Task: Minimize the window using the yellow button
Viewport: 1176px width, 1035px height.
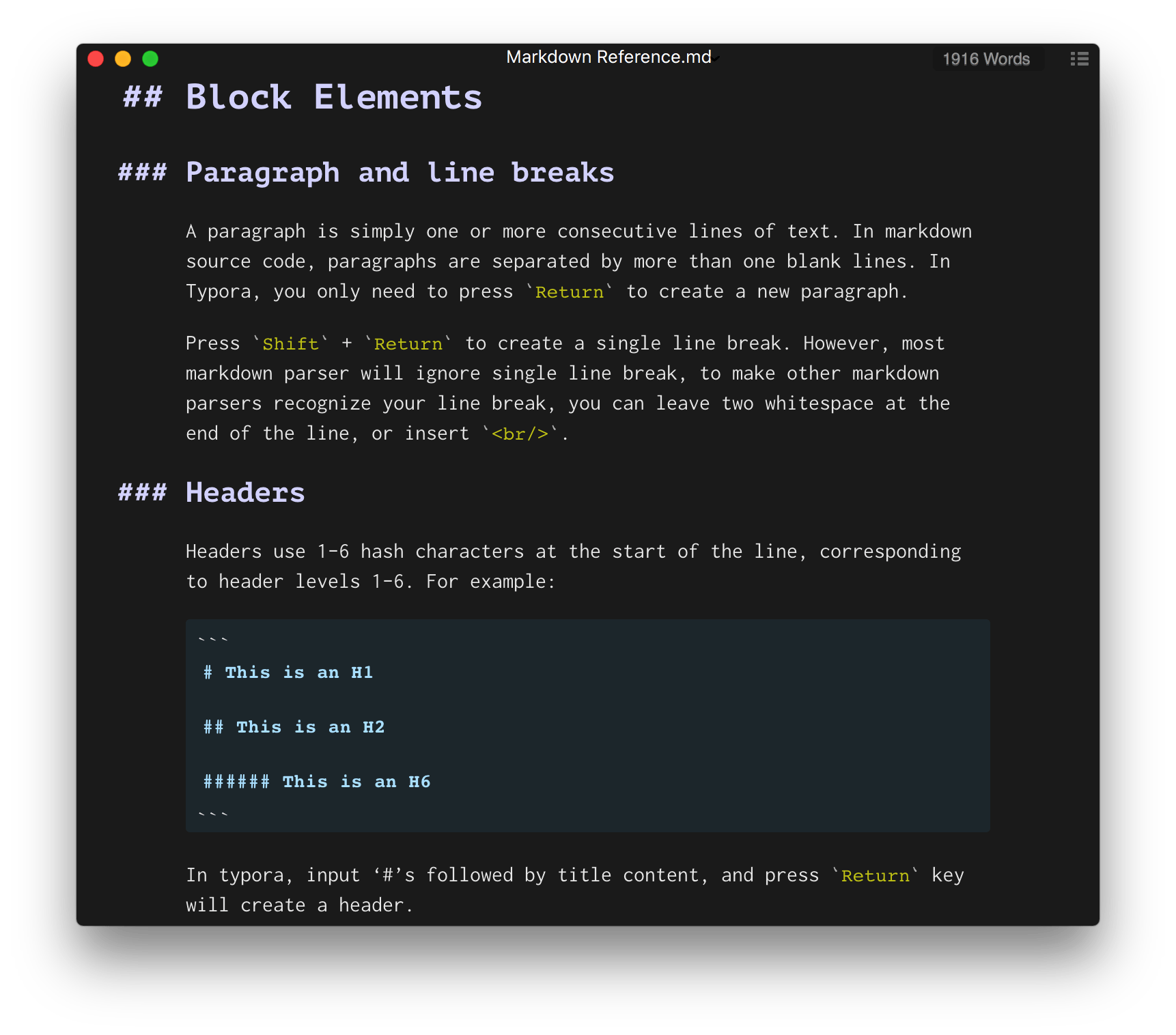Action: pyautogui.click(x=123, y=59)
